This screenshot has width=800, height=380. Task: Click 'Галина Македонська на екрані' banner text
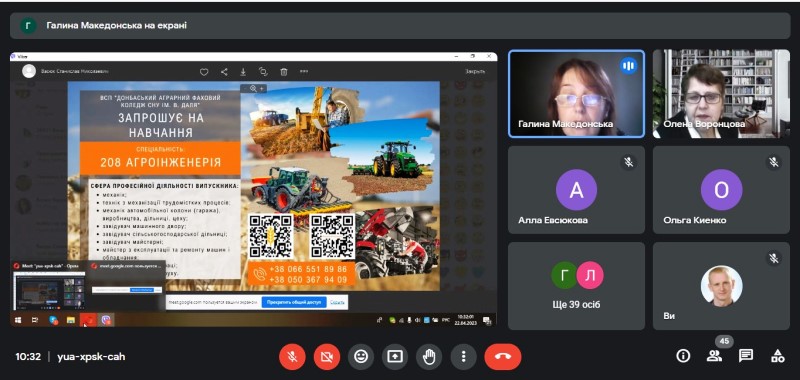click(x=116, y=26)
